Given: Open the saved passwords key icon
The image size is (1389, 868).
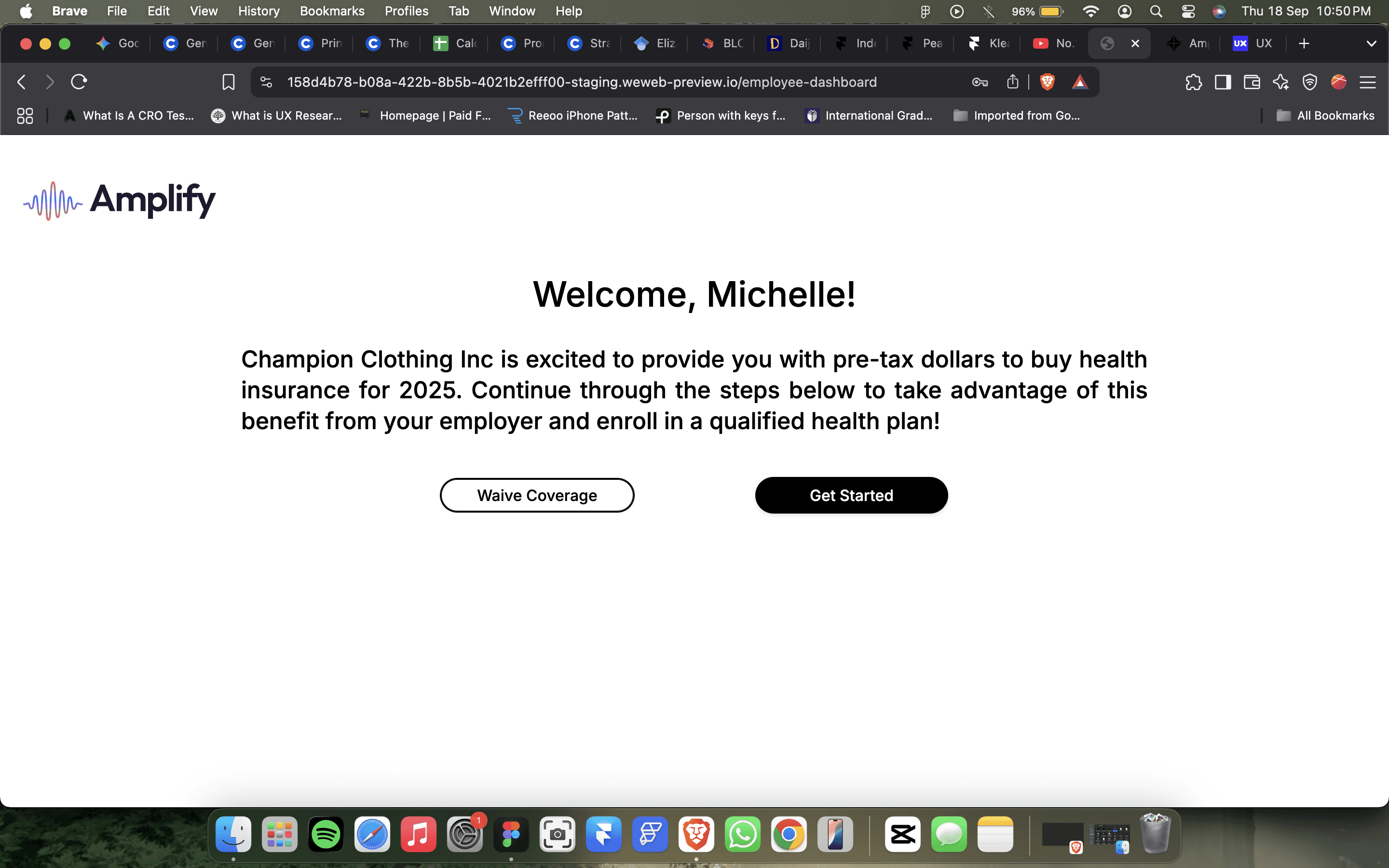Looking at the screenshot, I should [980, 82].
